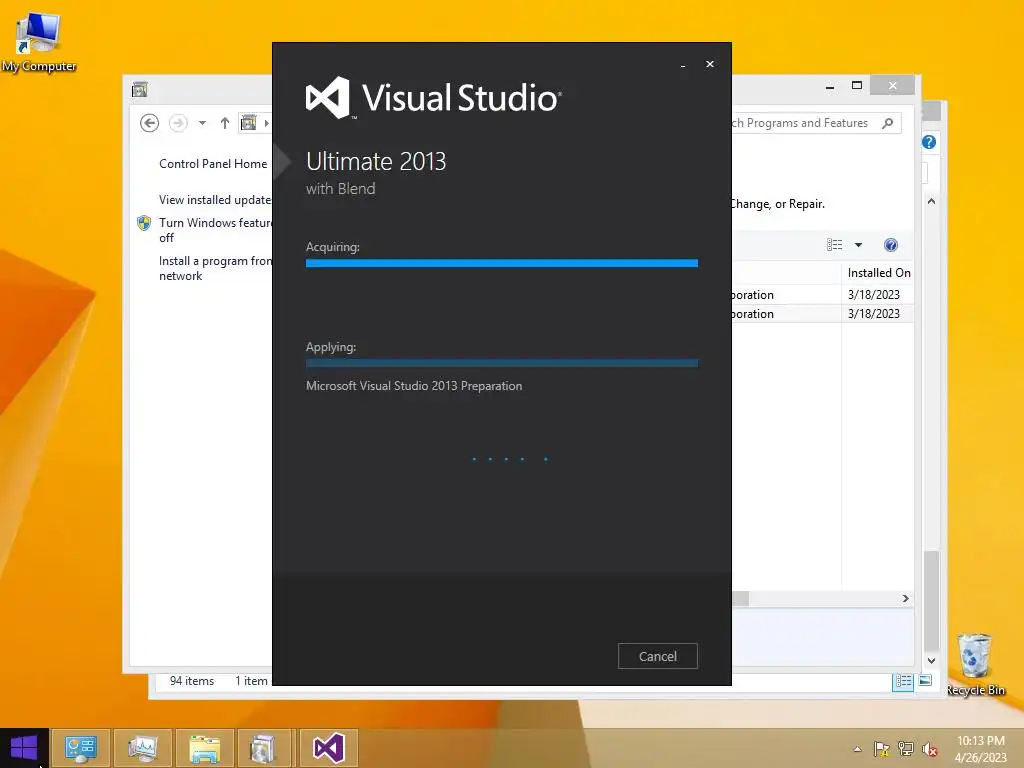Open My Computer desktop icon
Viewport: 1024px width, 768px height.
point(39,41)
